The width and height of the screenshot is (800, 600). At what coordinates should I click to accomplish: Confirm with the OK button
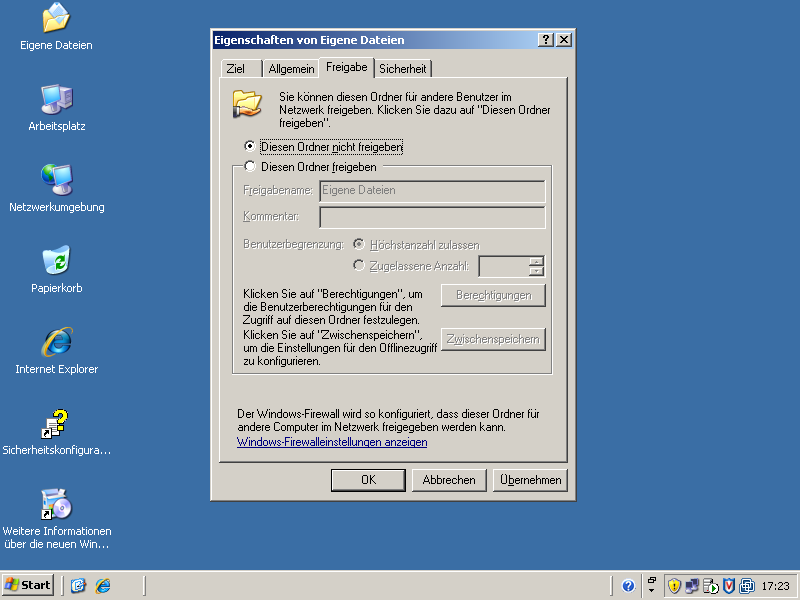[368, 480]
